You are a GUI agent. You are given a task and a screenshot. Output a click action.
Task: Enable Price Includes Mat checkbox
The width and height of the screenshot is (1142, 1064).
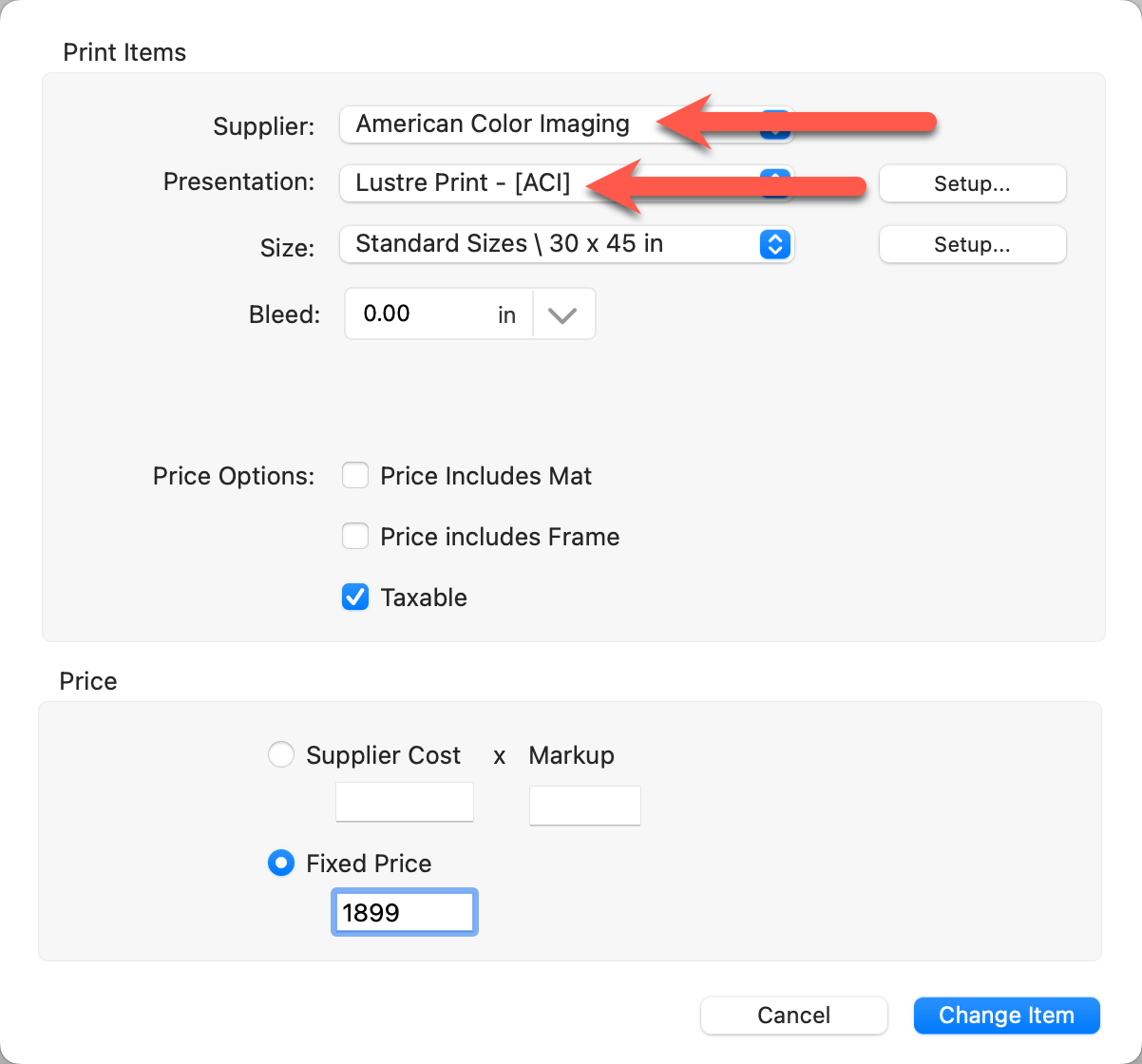tap(355, 476)
